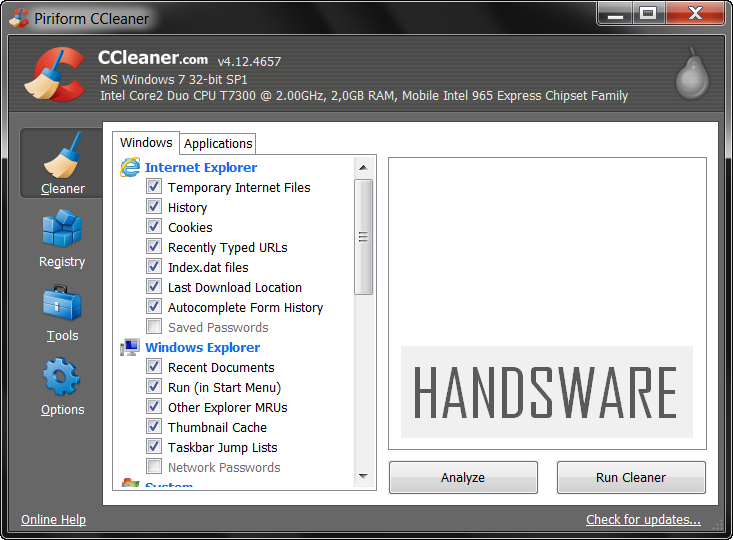Toggle the Cookies checkbox
This screenshot has width=733, height=540.
[x=154, y=227]
